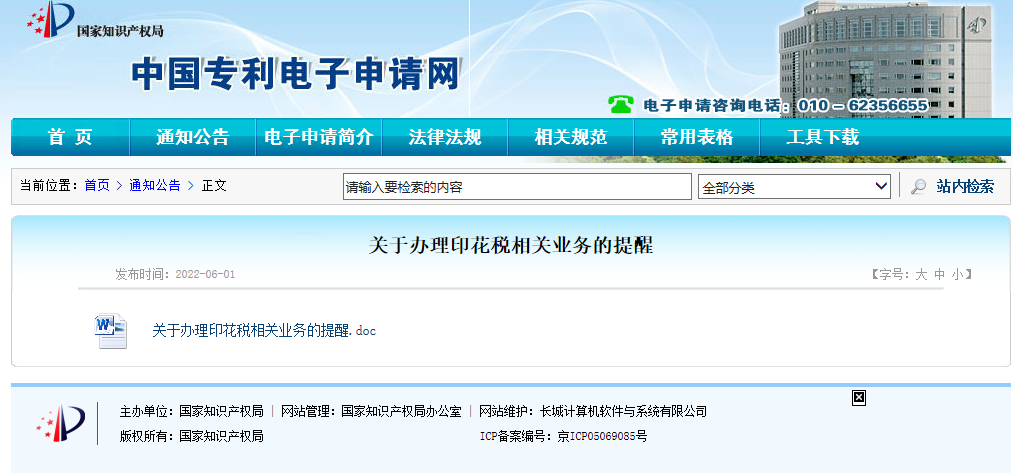Open the 电子申请简介 navigation tab
The height and width of the screenshot is (475, 1013).
(x=319, y=137)
